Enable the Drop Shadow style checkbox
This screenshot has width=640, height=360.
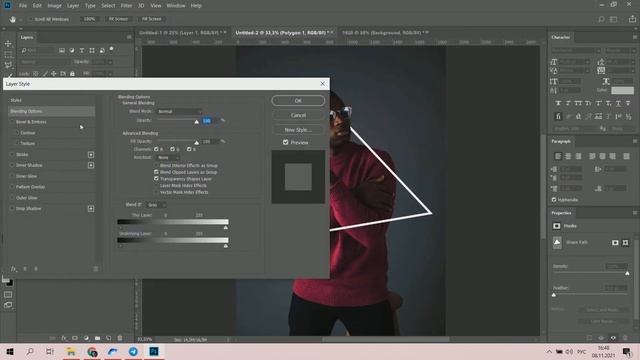12,209
